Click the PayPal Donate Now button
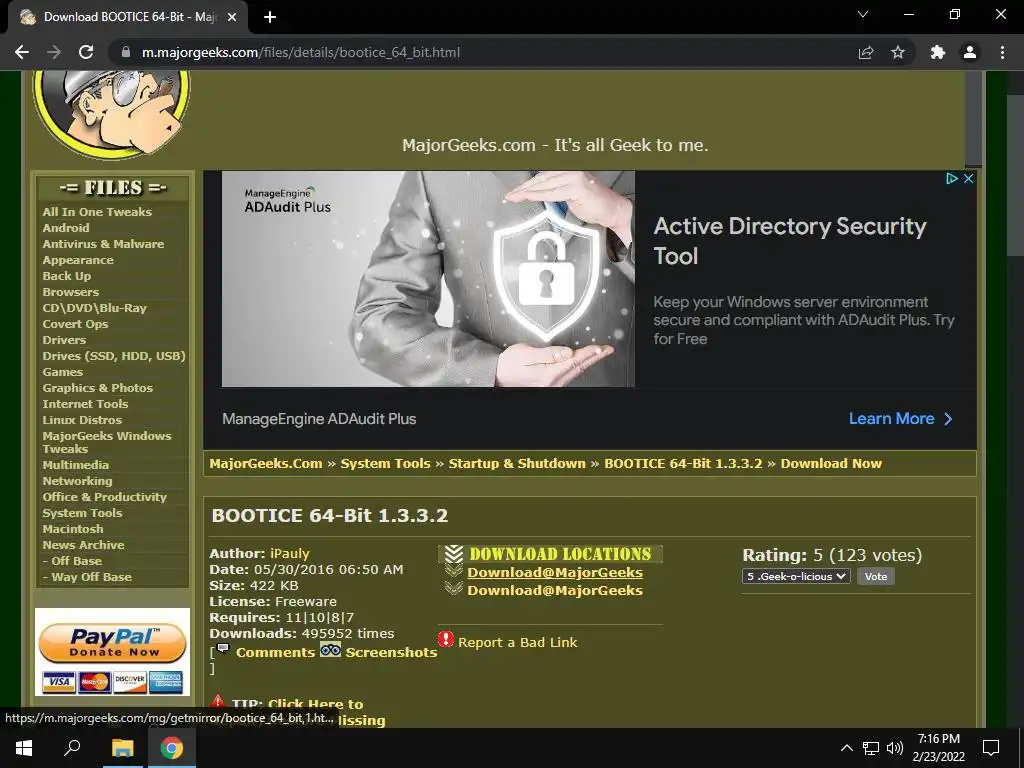This screenshot has width=1024, height=768. pos(113,643)
